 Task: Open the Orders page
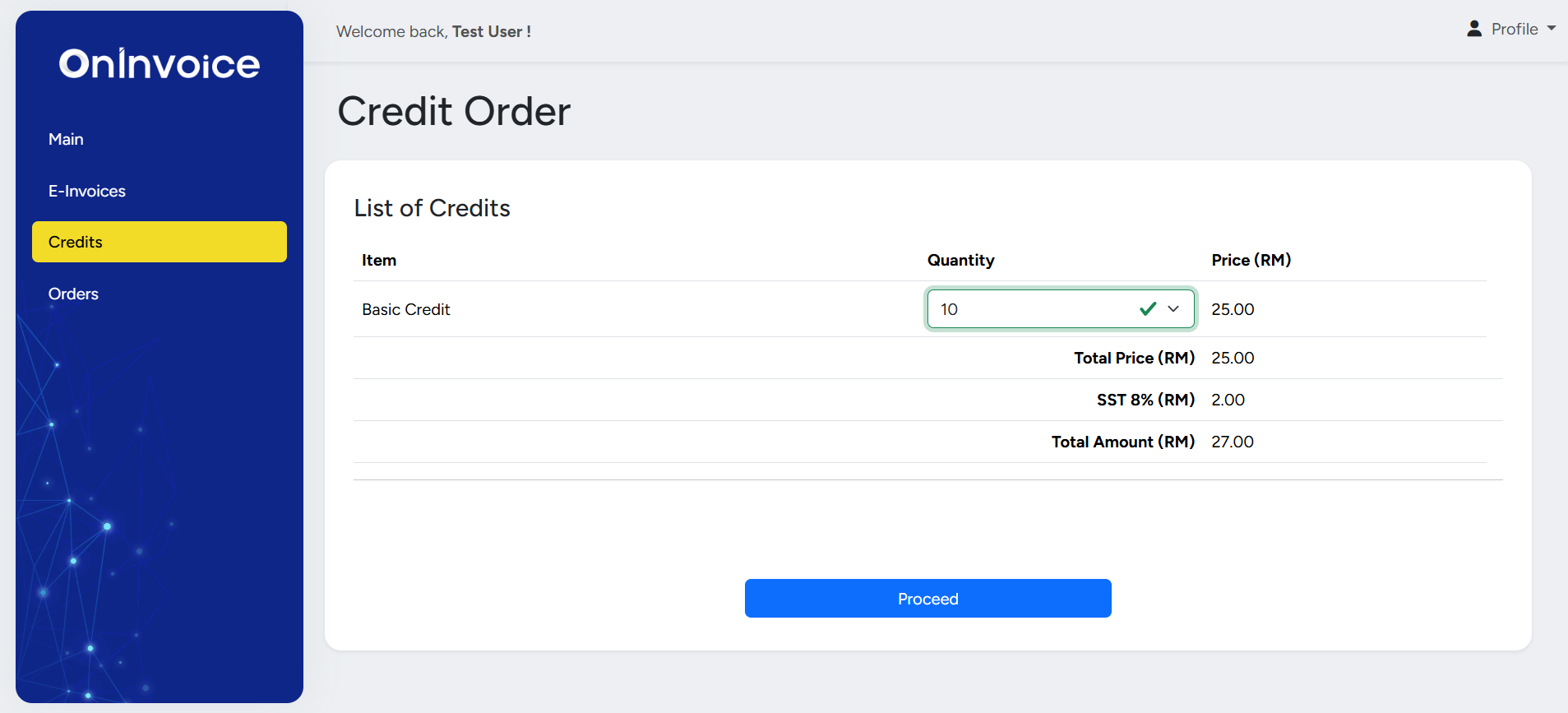[x=73, y=293]
